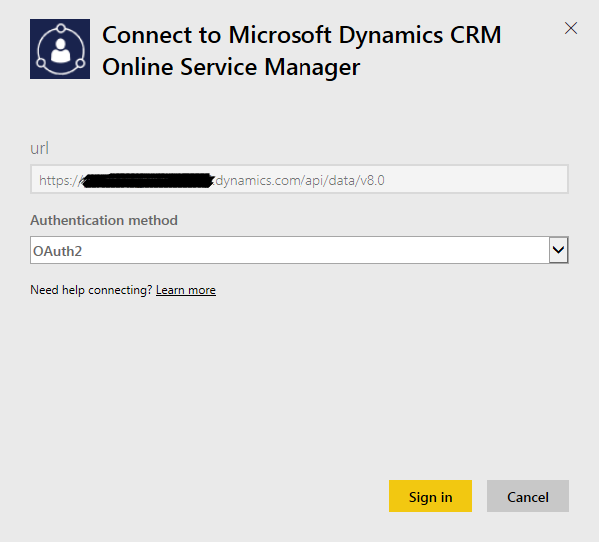Open the Authentication method dropdown arrow
This screenshot has height=543, width=599.
click(559, 250)
